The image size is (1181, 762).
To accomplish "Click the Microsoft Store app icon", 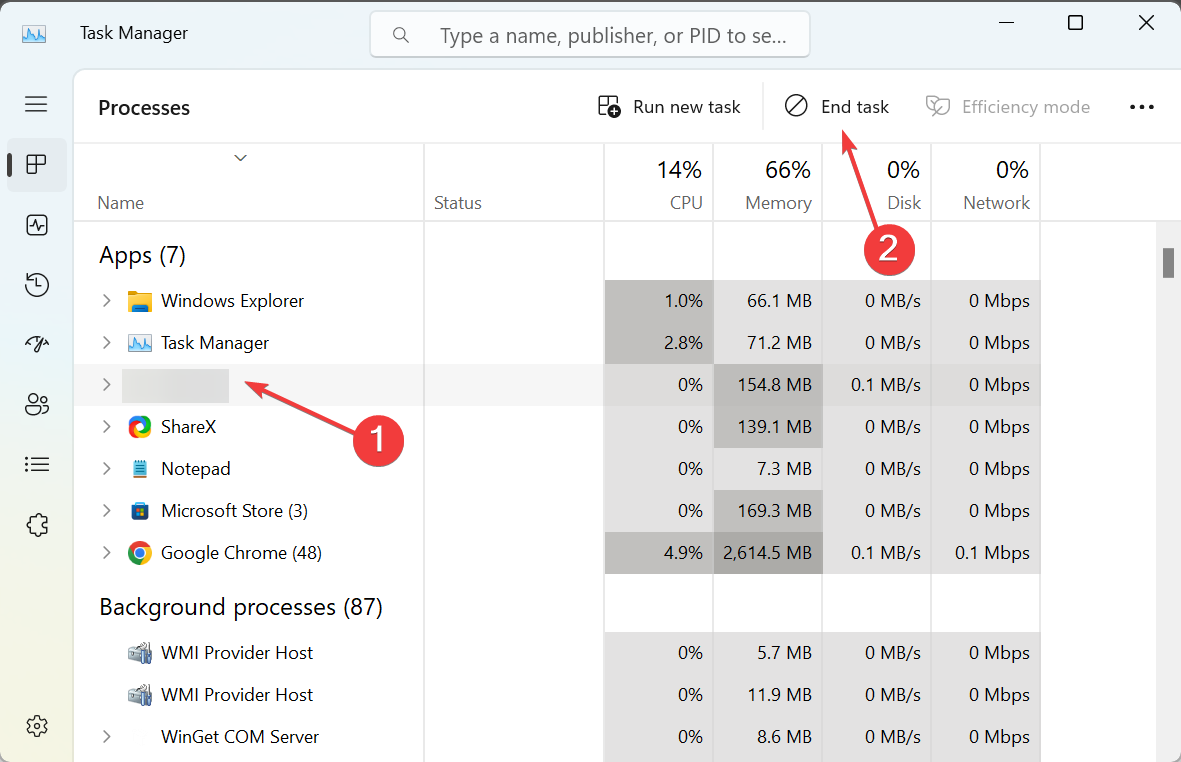I will coord(139,511).
